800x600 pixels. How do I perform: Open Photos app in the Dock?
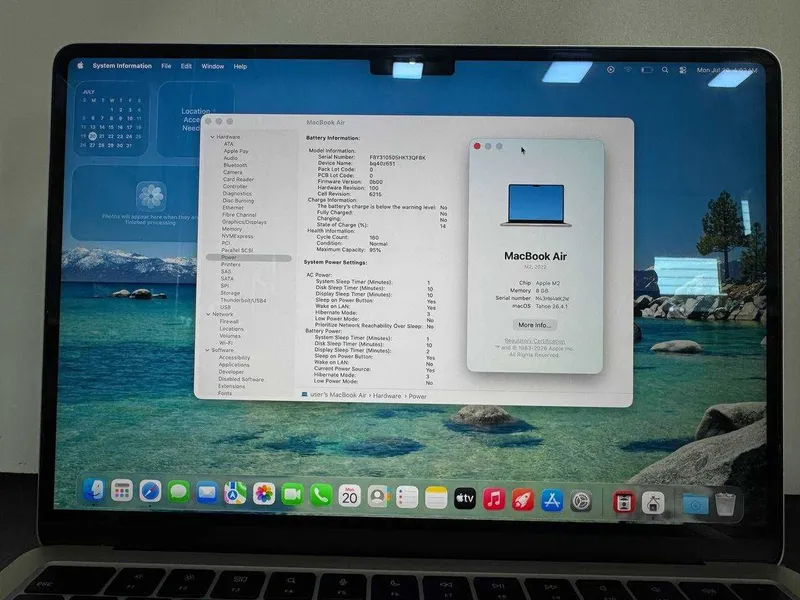[264, 494]
